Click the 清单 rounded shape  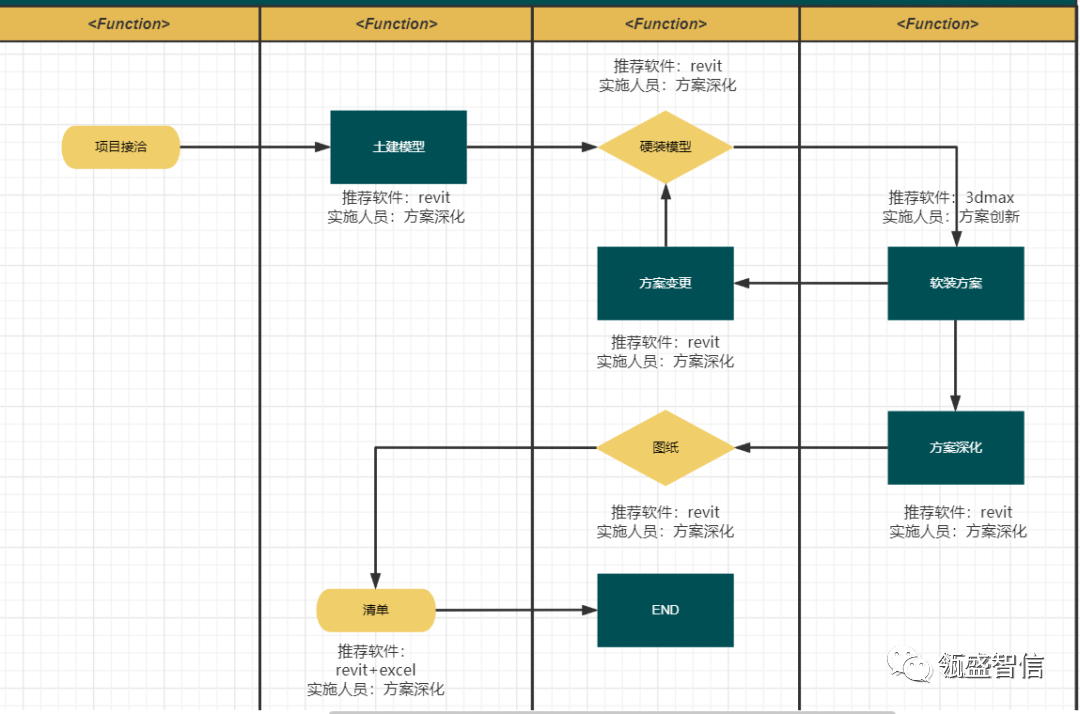[376, 610]
